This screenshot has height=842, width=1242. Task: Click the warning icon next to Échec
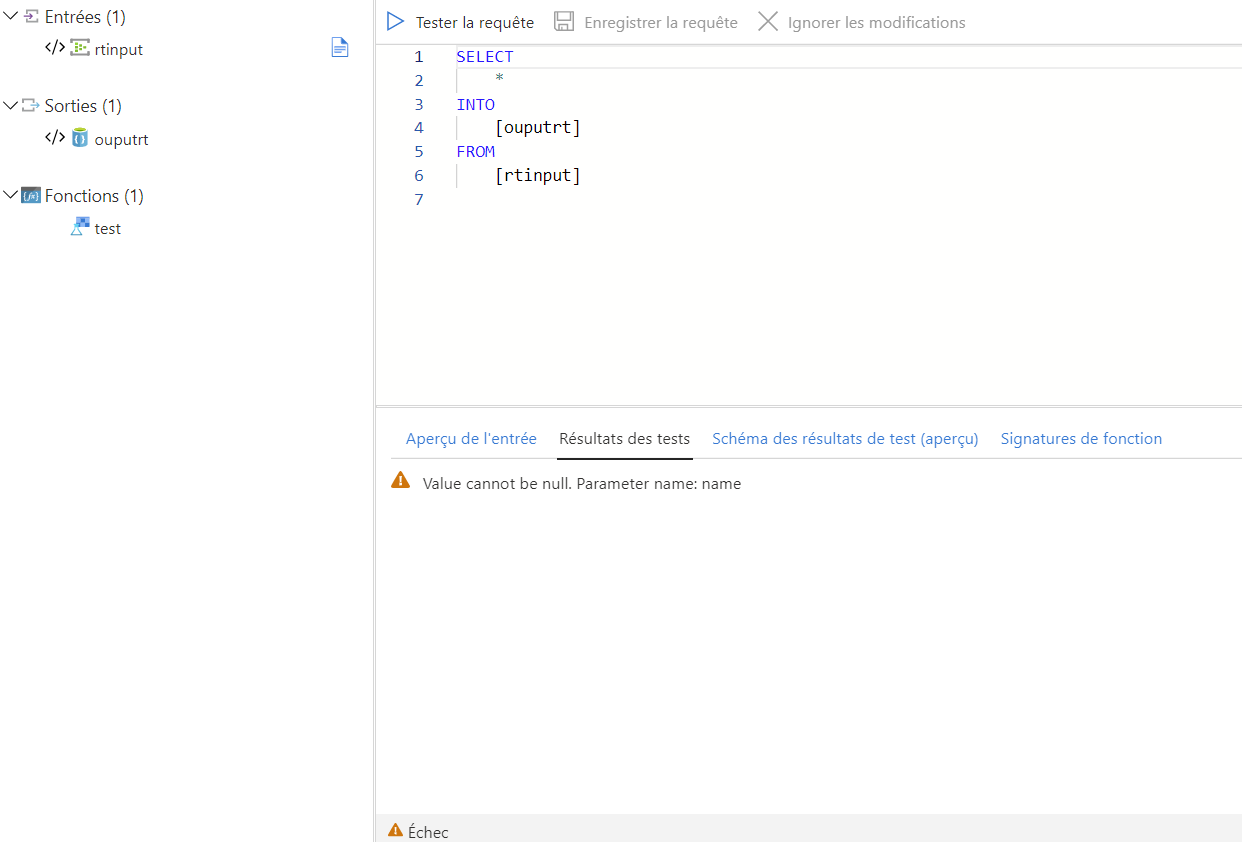tap(394, 831)
